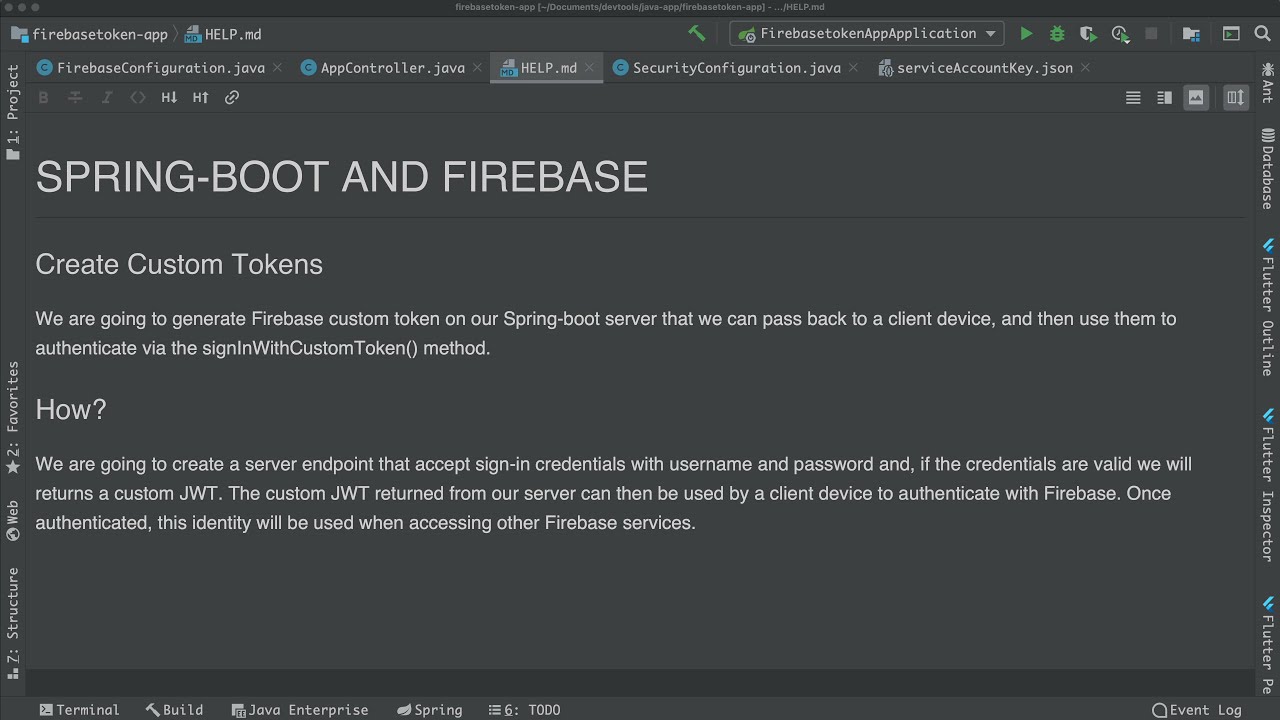Screen dimensions: 1280x720
Task: Close the AppController.java tab
Action: tap(478, 68)
